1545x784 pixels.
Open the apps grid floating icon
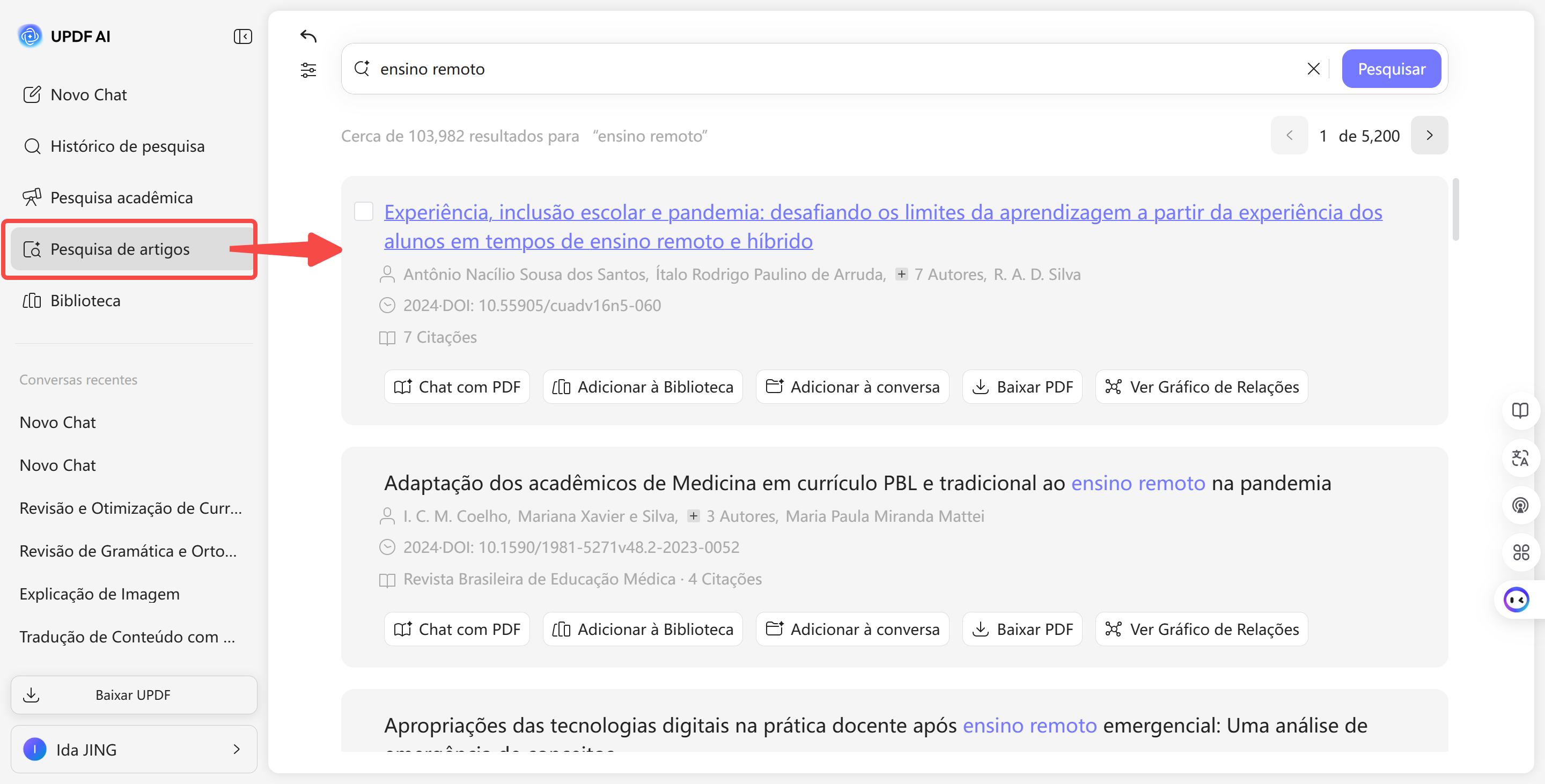(x=1520, y=552)
